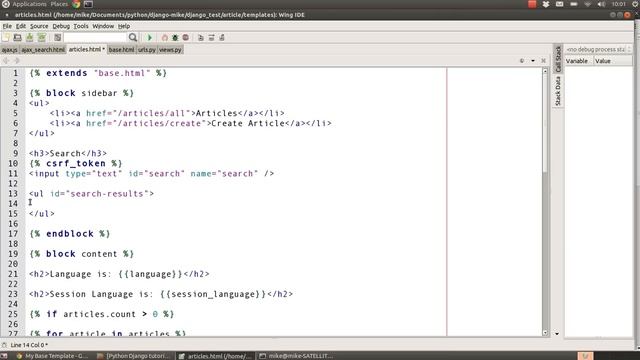This screenshot has width=640, height=360.
Task: Click the '<h3>Search</h3>' code line
Action: click(68, 153)
